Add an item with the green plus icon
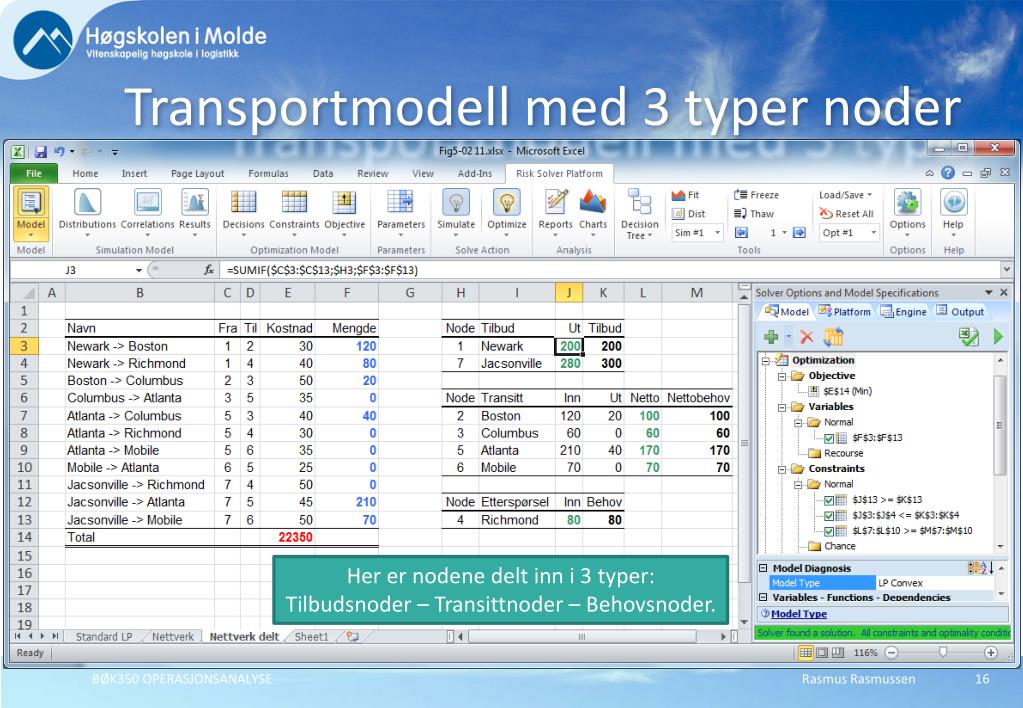Viewport: 1023px width, 708px height. (x=771, y=337)
